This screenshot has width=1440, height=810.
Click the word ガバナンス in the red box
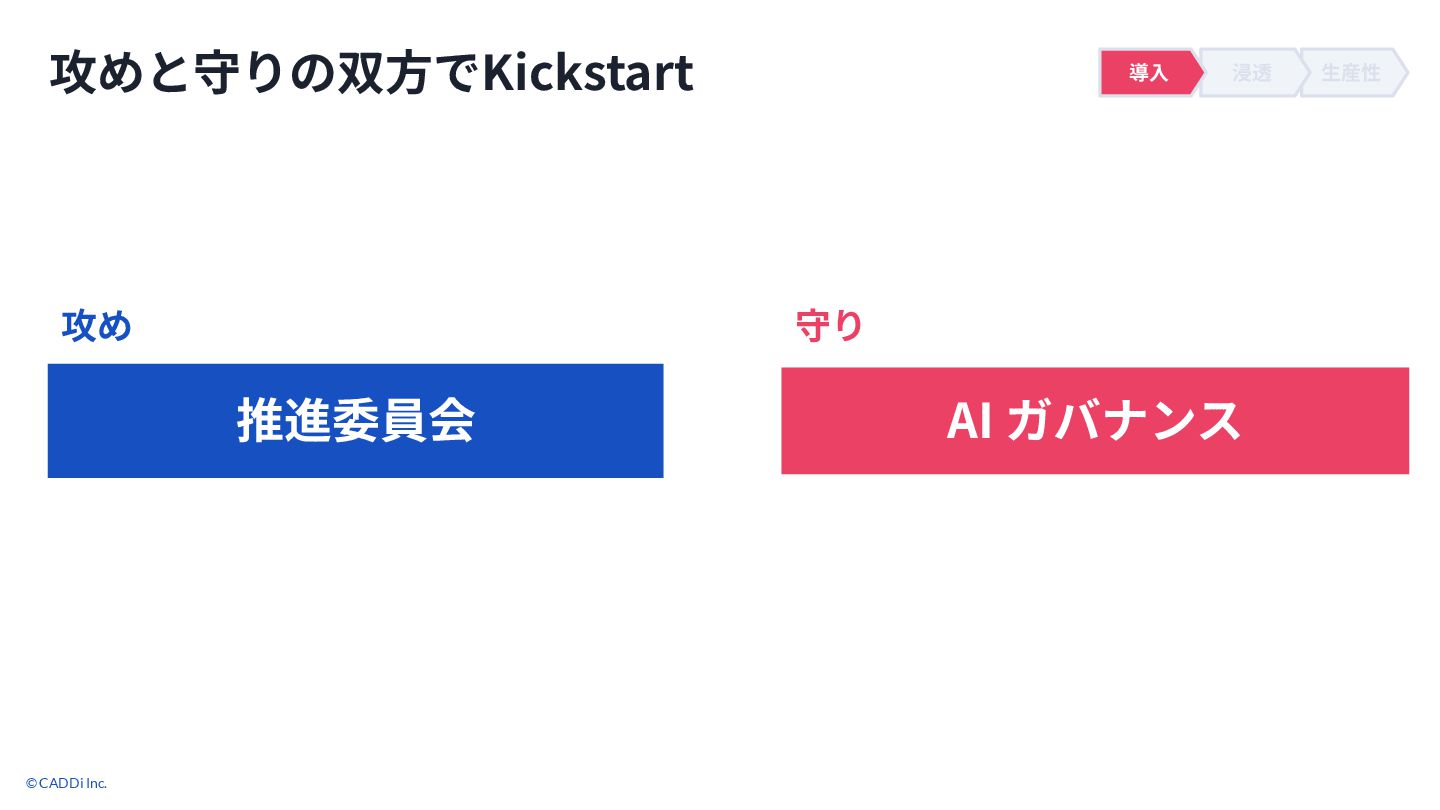(x=1124, y=421)
